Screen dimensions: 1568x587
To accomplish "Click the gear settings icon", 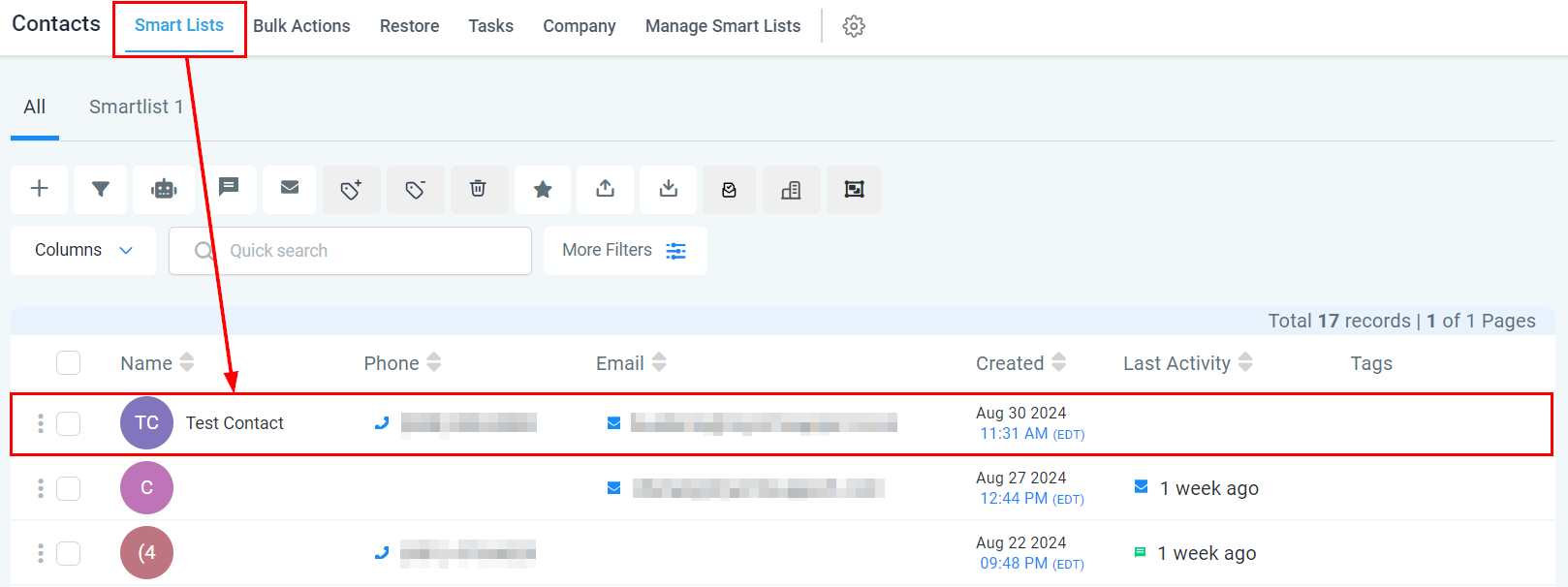I will 854,26.
